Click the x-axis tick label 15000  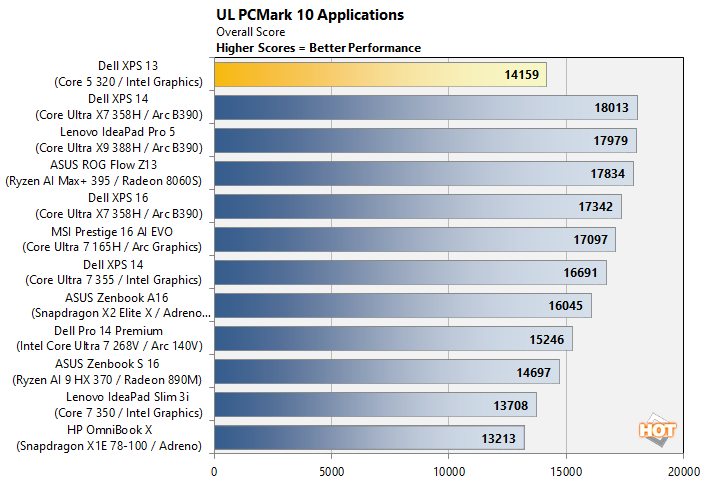(x=566, y=472)
